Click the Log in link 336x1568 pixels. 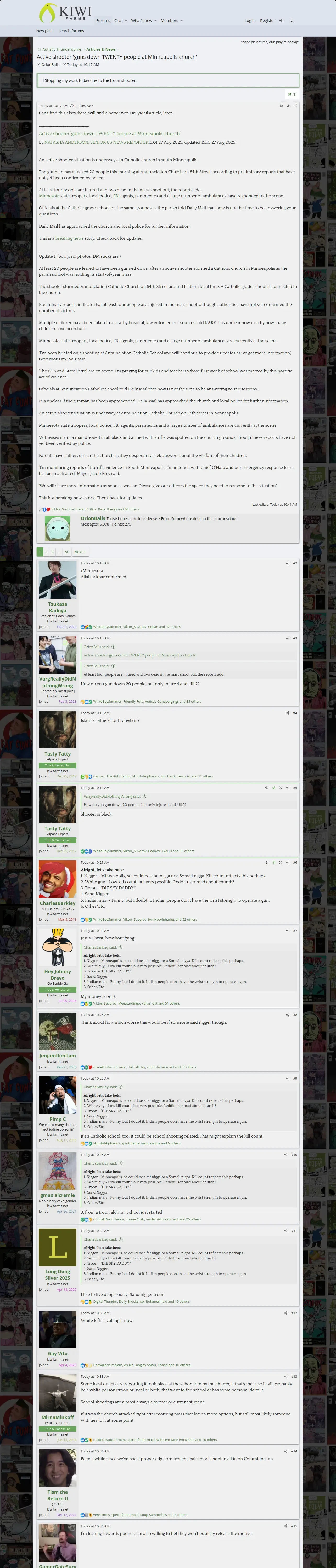point(250,21)
